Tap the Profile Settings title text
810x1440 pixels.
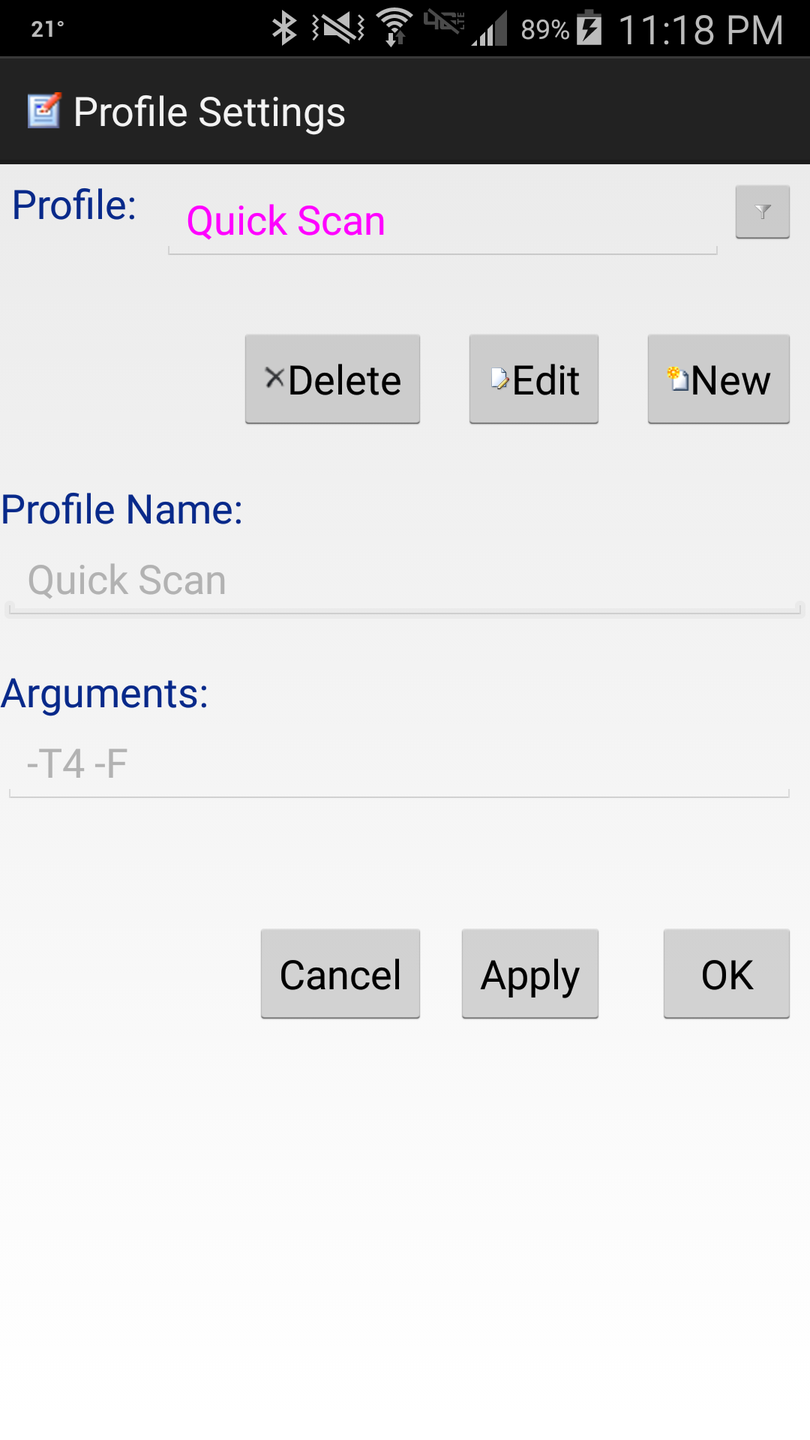209,112
